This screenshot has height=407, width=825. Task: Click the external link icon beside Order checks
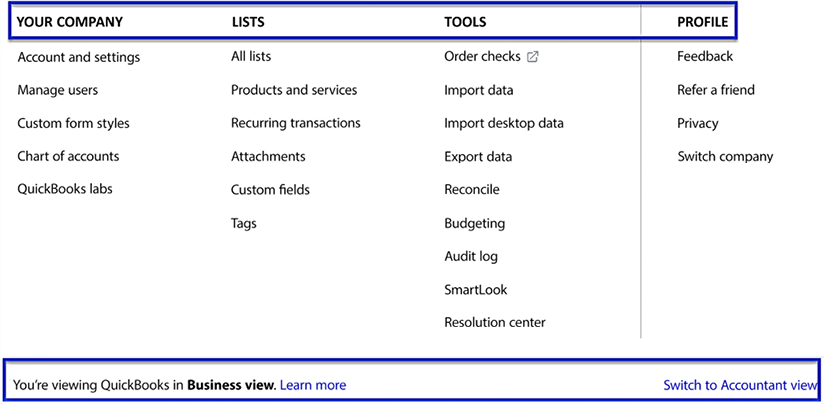coord(532,57)
